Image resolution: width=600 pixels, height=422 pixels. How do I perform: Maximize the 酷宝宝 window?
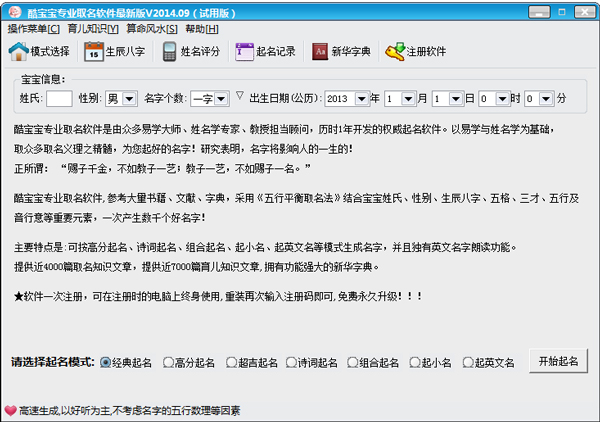(x=562, y=12)
